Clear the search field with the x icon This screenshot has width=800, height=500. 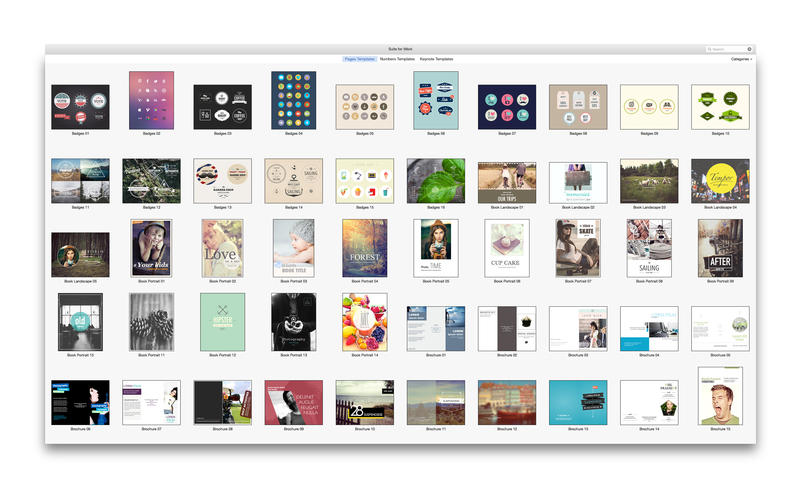[750, 48]
